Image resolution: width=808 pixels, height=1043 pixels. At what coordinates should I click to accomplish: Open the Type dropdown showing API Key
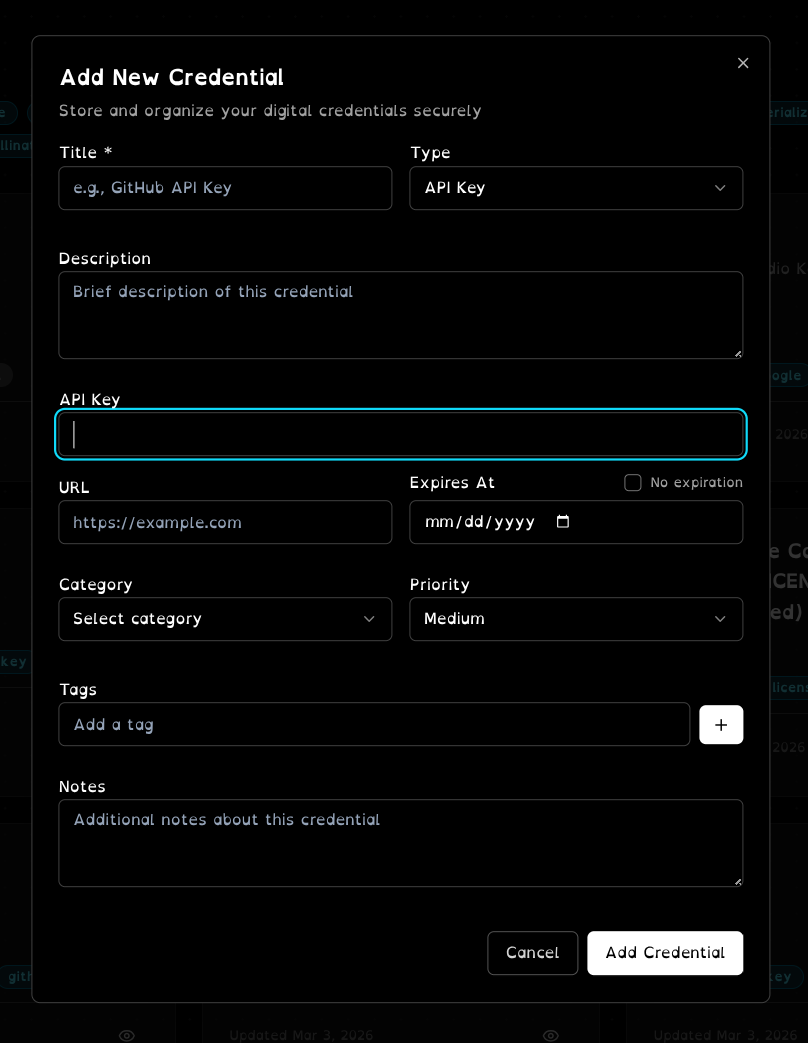click(x=576, y=188)
